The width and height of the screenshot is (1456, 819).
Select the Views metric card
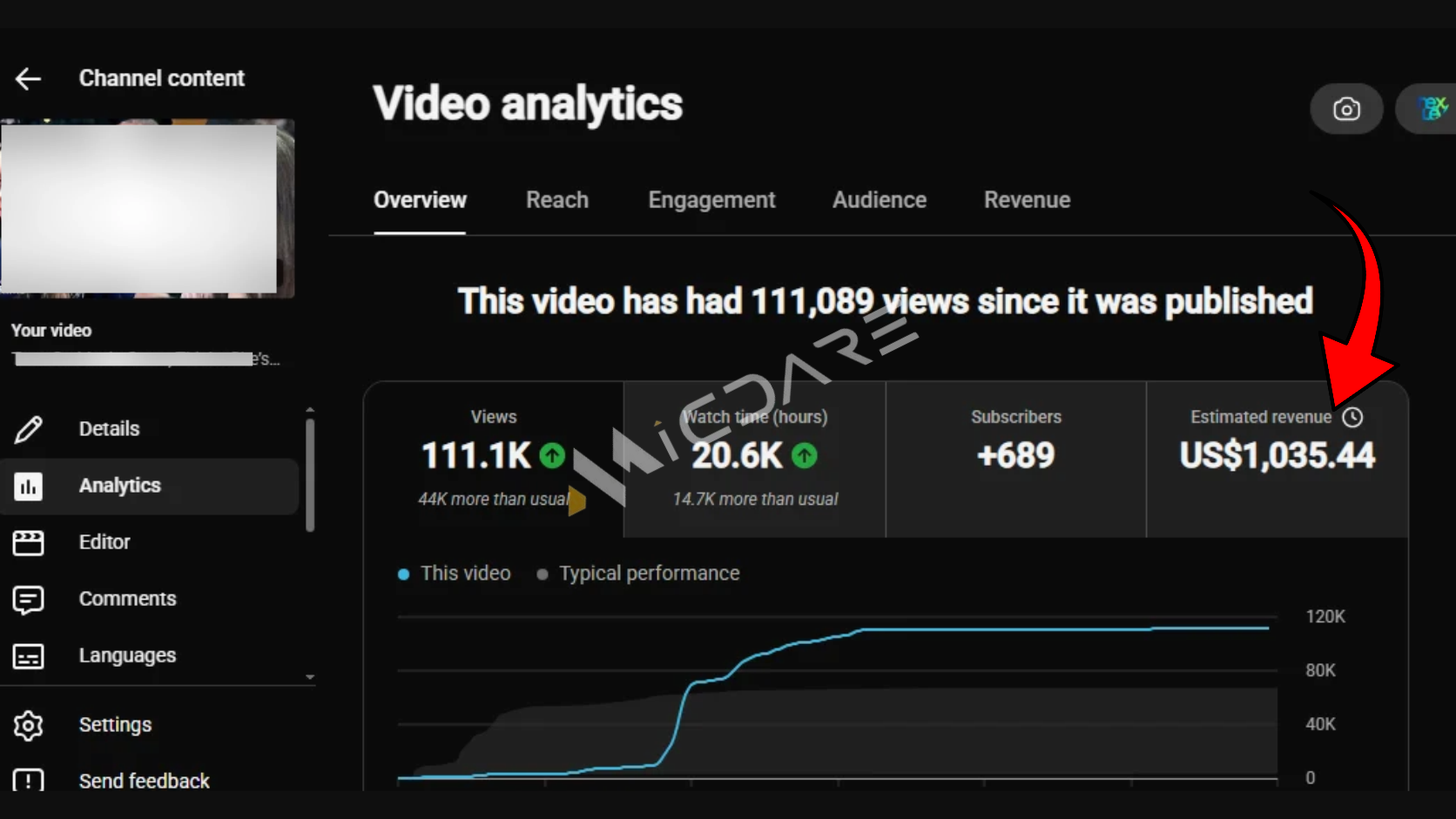494,460
